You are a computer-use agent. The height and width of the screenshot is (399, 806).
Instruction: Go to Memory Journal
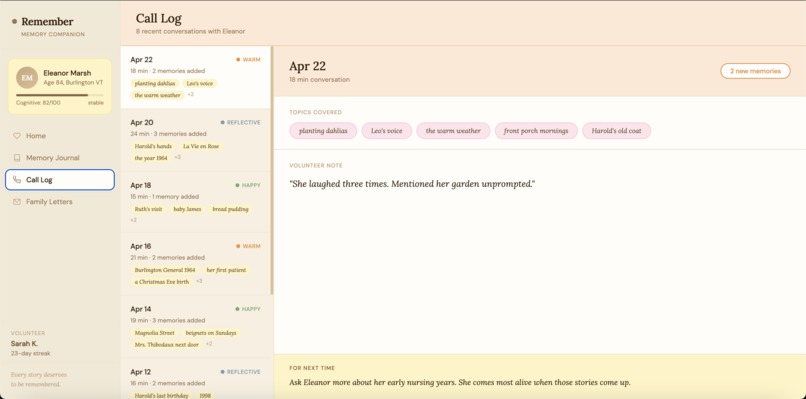[60, 158]
